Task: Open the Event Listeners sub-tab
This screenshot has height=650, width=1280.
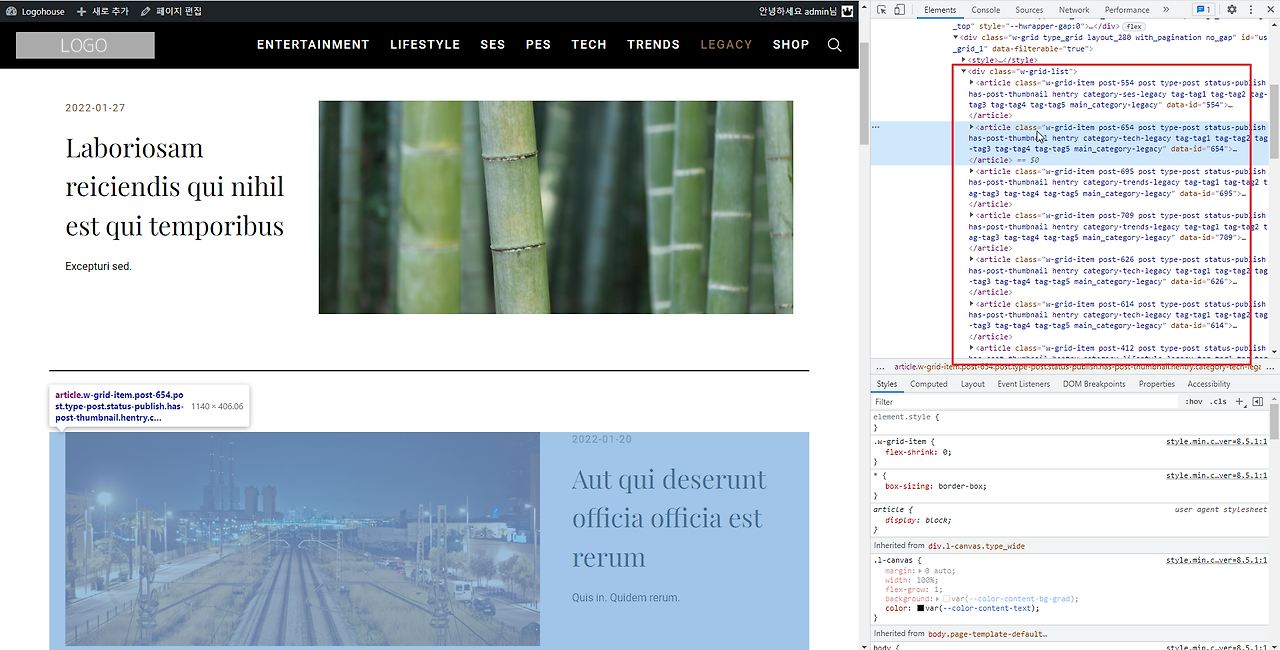Action: [x=1024, y=384]
